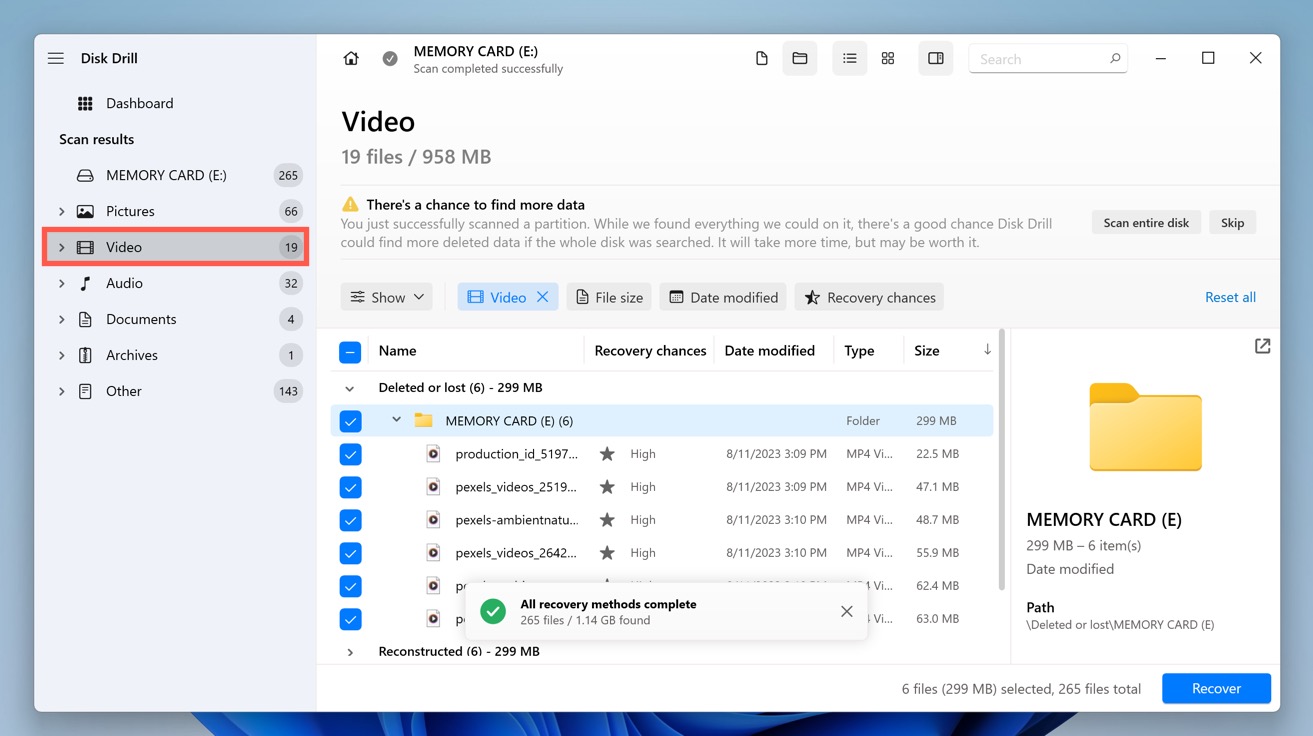Viewport: 1313px width, 736px height.
Task: Click the Recover button
Action: click(1216, 688)
